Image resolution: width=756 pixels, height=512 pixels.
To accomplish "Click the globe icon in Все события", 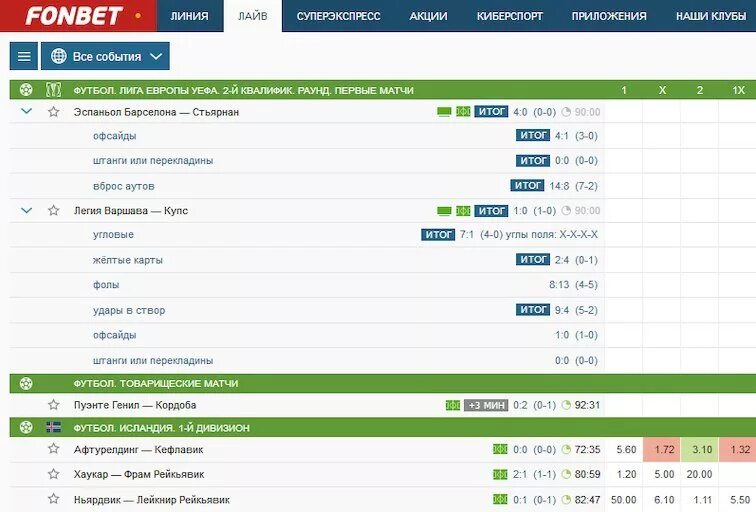I will [58, 56].
